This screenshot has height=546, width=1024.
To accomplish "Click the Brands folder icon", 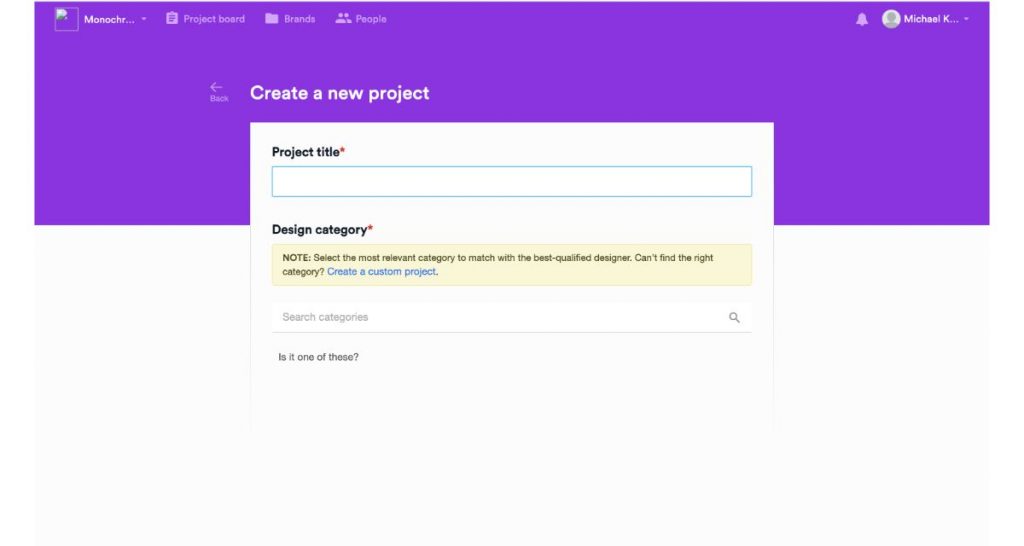I will pyautogui.click(x=272, y=18).
